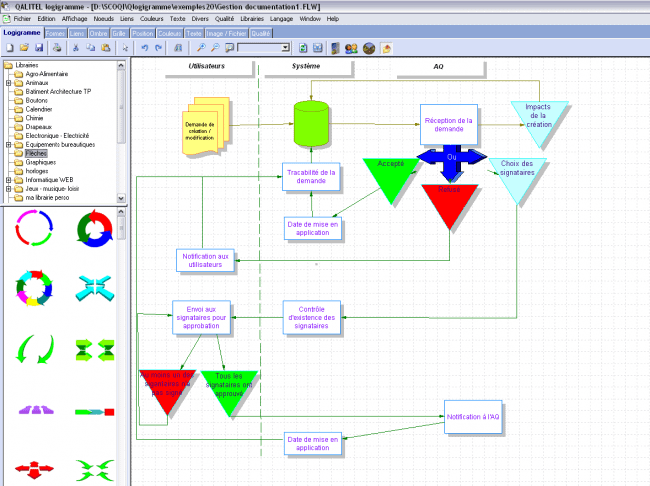Screen dimensions: 650x486
Task: Click the green refresh arrows toolbar icon
Action: click(303, 48)
